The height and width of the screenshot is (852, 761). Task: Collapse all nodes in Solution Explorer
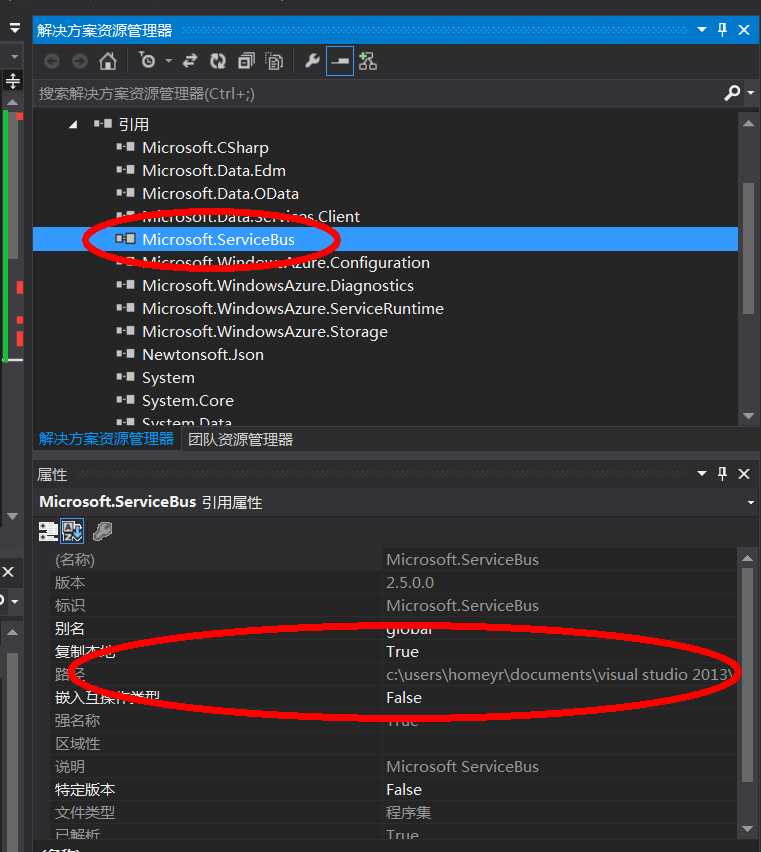click(x=246, y=61)
